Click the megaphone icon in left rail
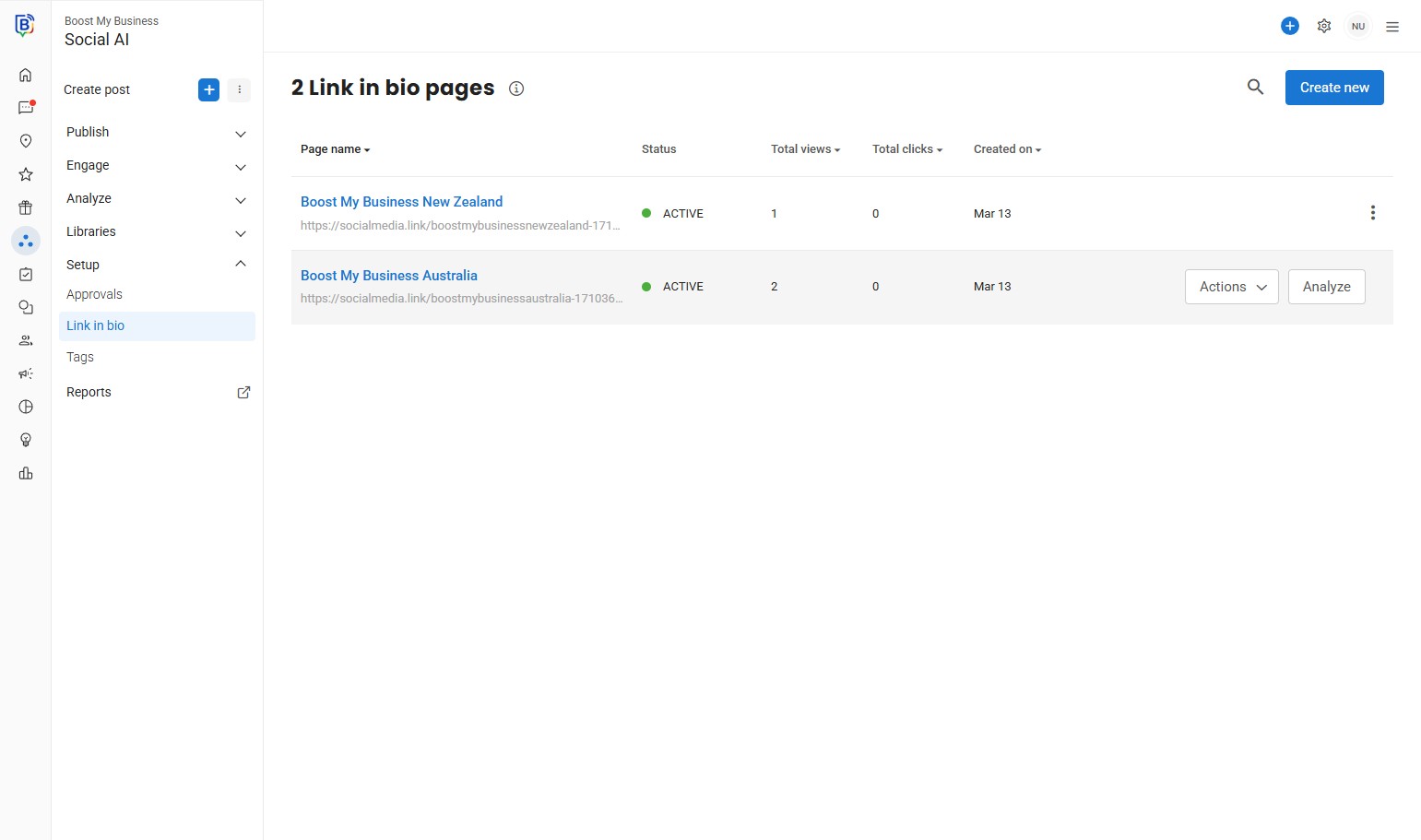 pos(26,373)
